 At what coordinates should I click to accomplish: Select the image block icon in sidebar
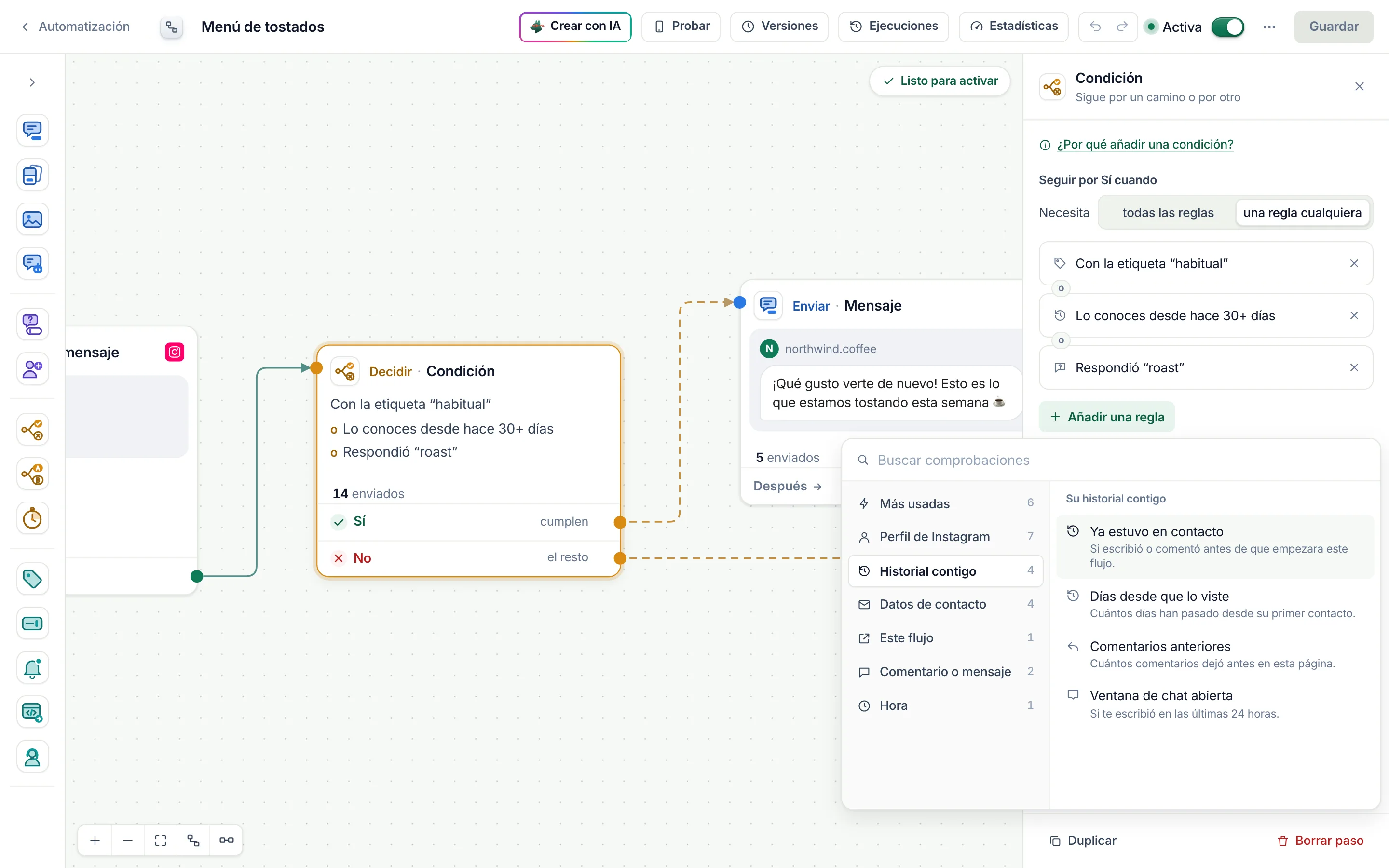coord(32,219)
